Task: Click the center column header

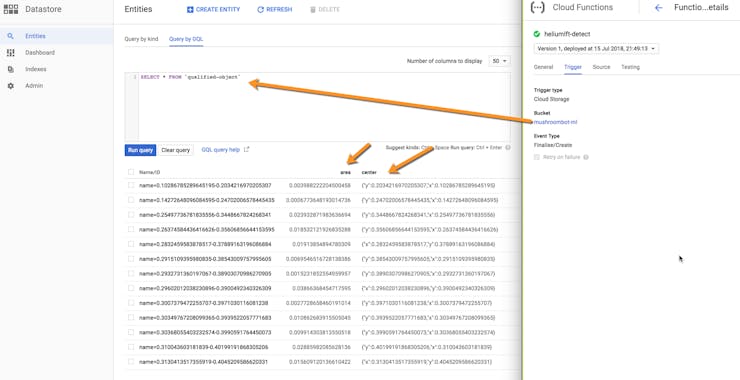Action: tap(370, 172)
